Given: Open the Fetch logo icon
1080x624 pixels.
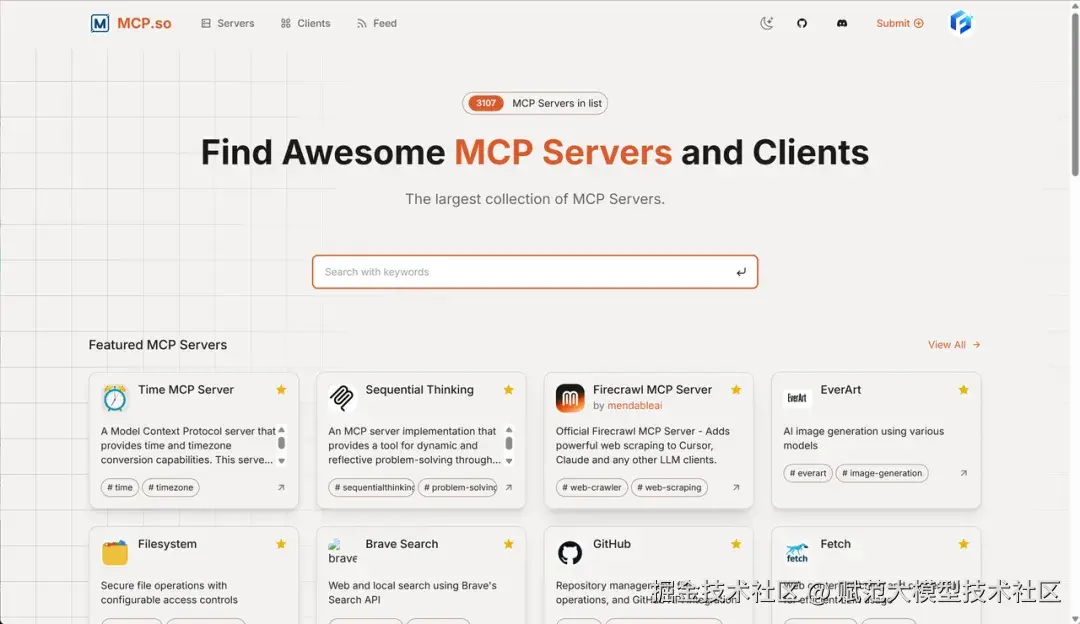Looking at the screenshot, I should point(797,552).
